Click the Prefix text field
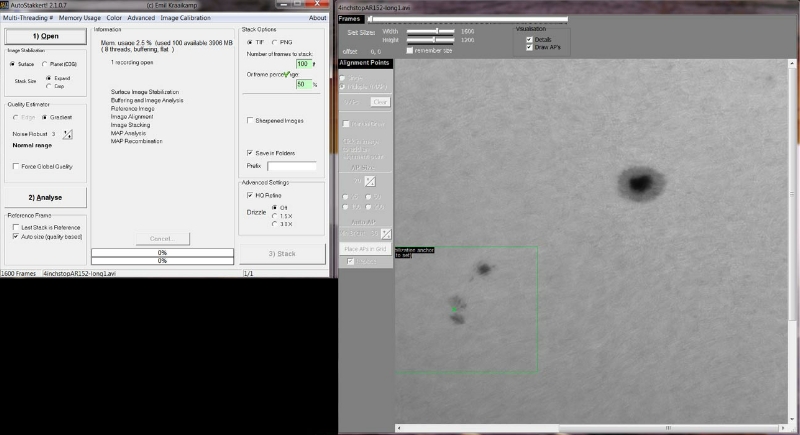800x435 pixels. [291, 166]
